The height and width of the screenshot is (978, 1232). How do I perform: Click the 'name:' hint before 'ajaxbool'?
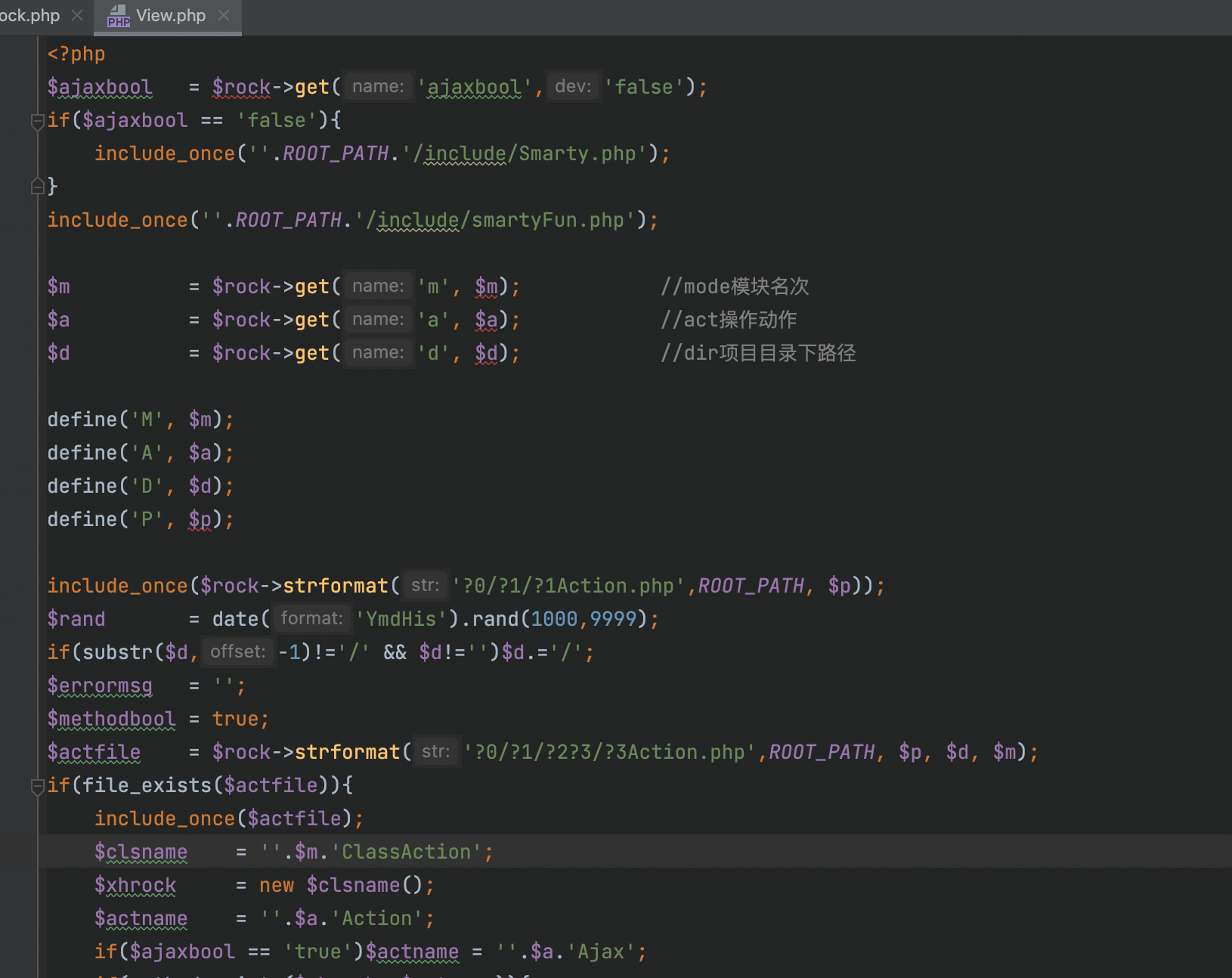(378, 87)
